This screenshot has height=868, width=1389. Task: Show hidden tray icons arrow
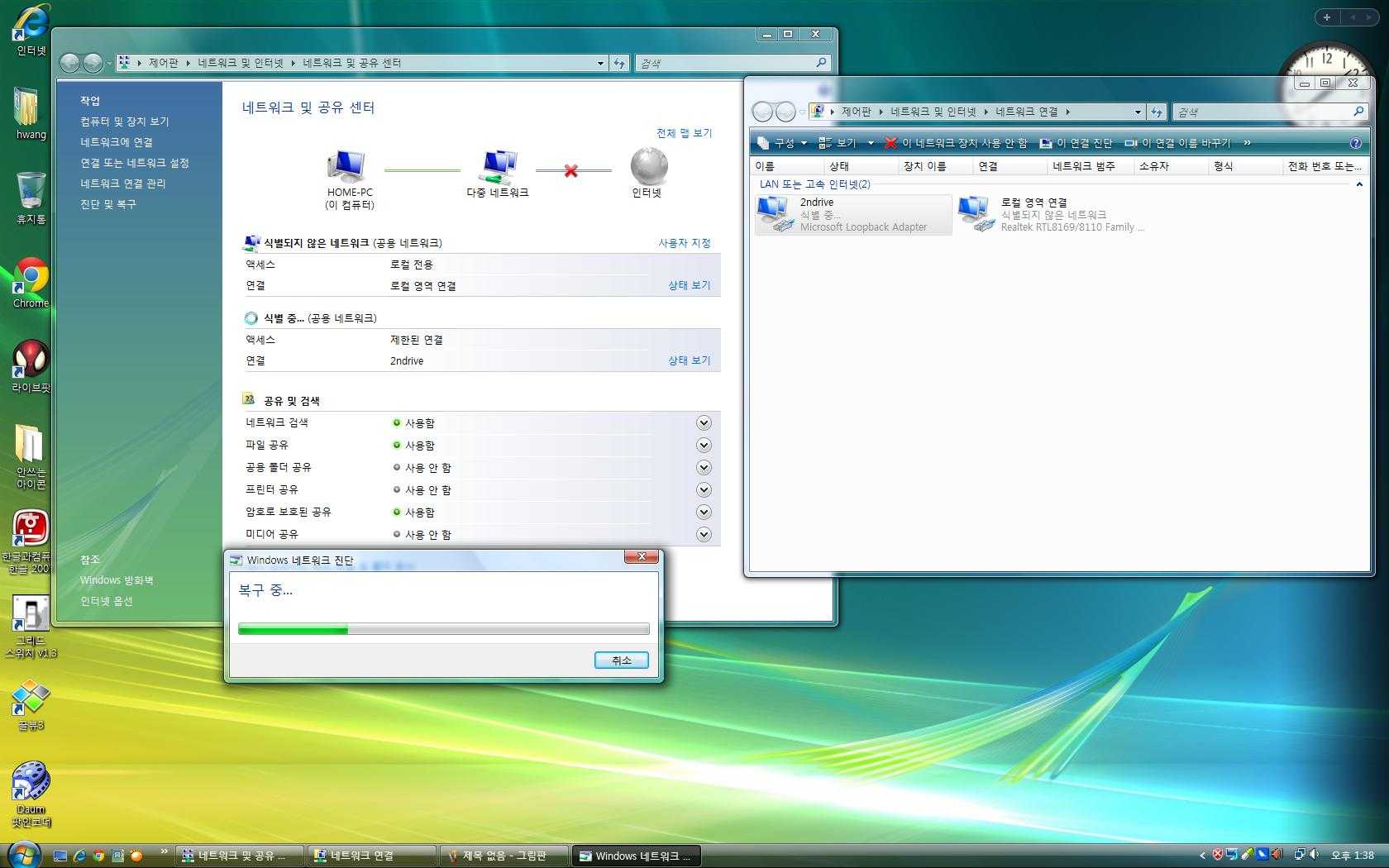(1202, 855)
